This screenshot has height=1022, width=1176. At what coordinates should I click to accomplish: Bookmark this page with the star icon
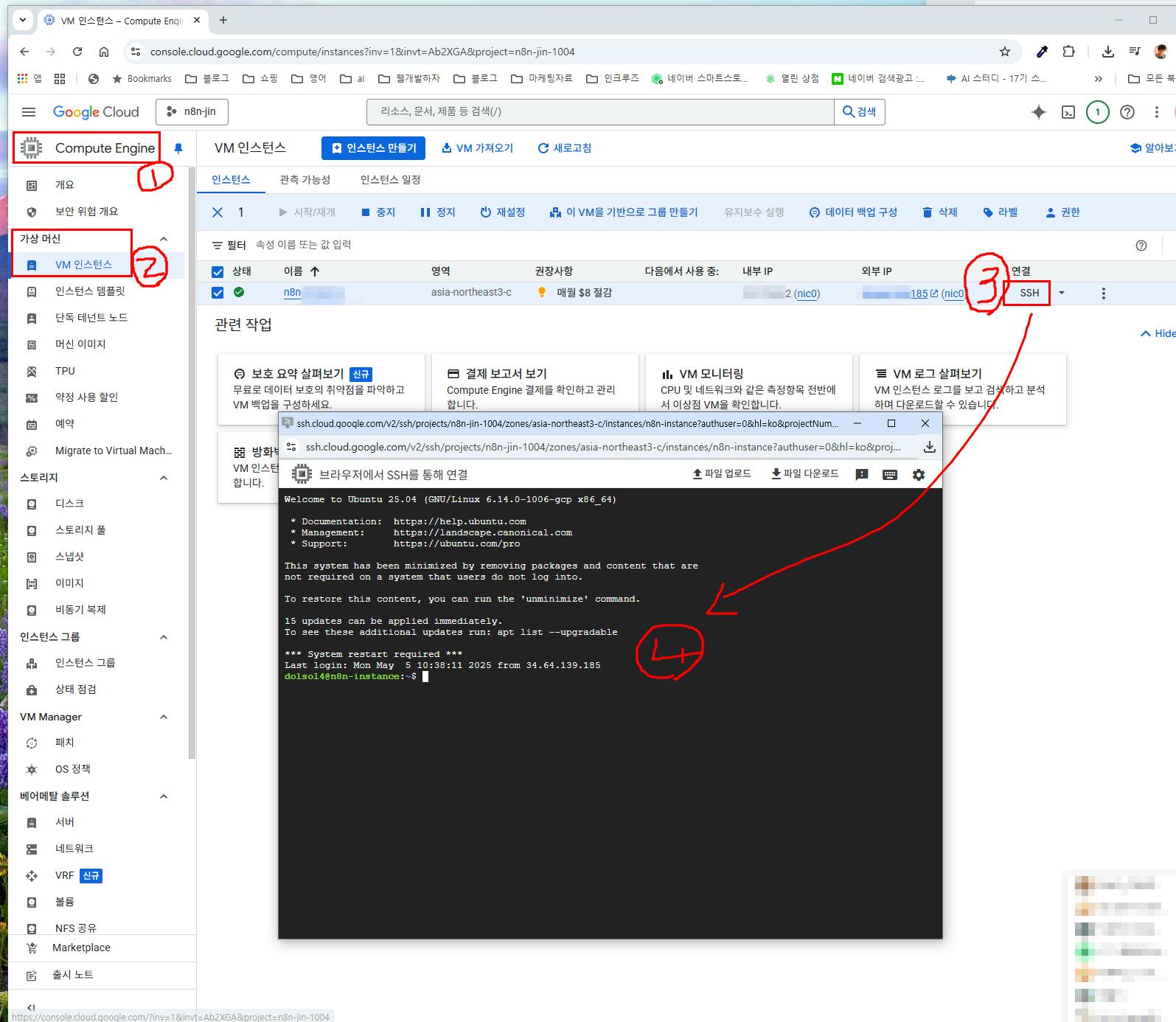(1004, 52)
